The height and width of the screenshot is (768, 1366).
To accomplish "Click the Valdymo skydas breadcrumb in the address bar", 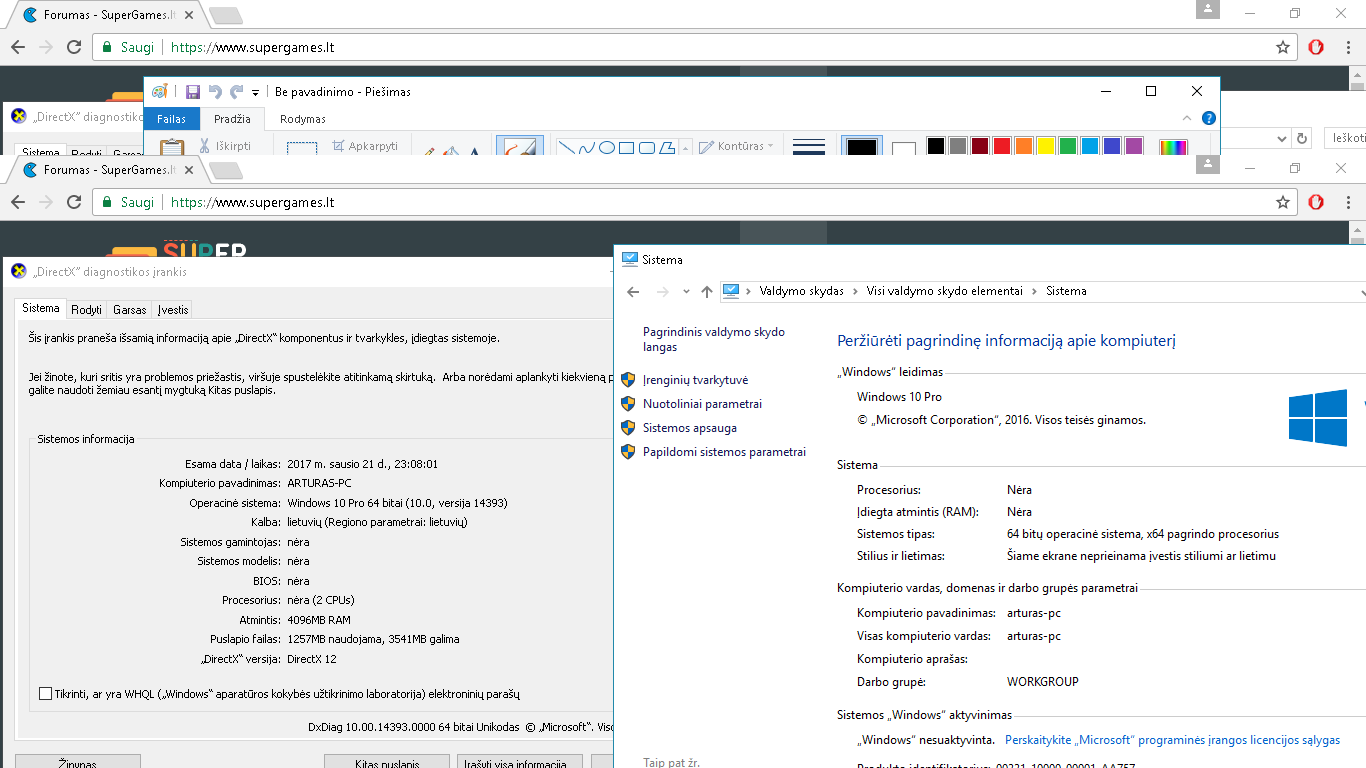I will tap(802, 291).
